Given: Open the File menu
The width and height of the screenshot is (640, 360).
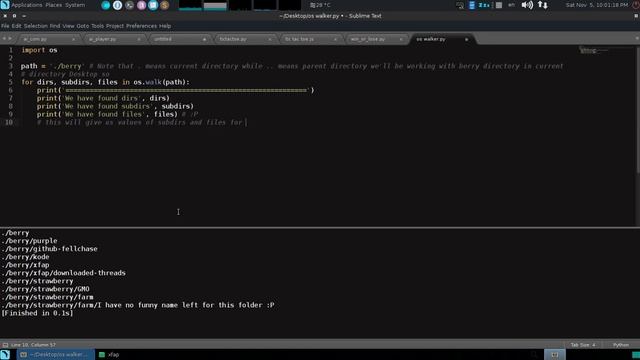Looking at the screenshot, I should 5,26.
